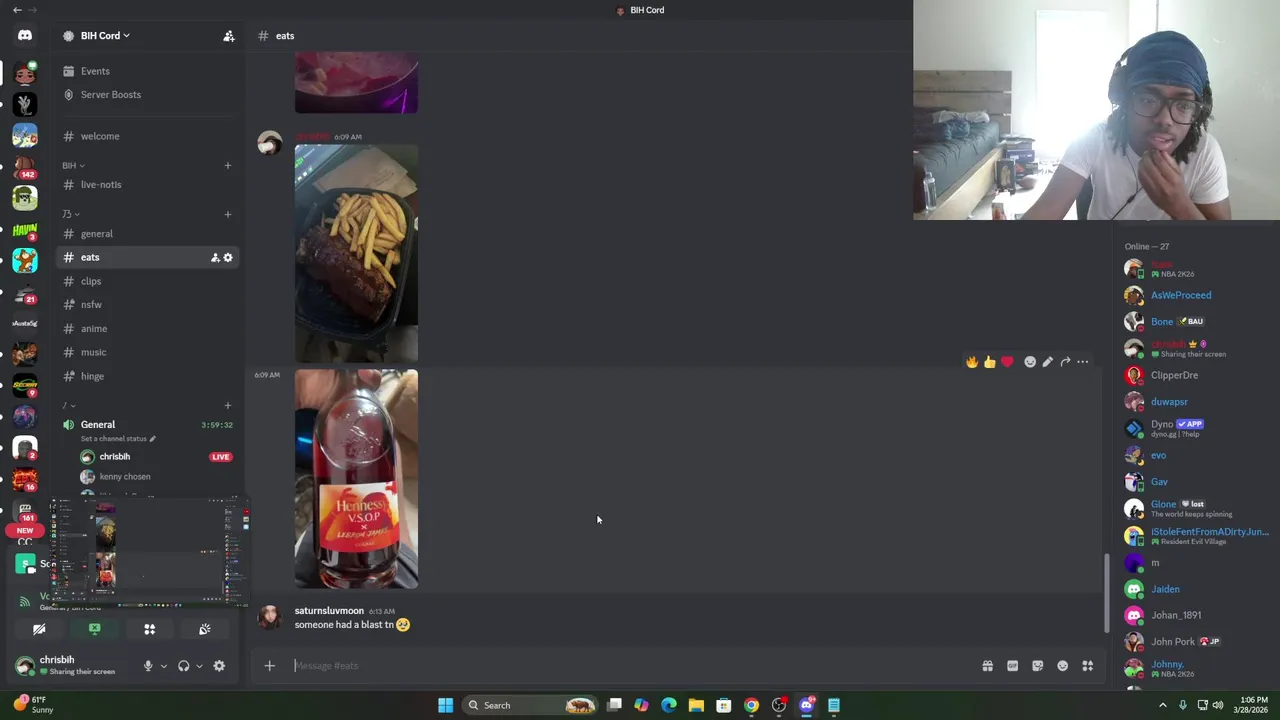
Task: Toggle taskbar microphone tray indicator
Action: [x=1182, y=705]
